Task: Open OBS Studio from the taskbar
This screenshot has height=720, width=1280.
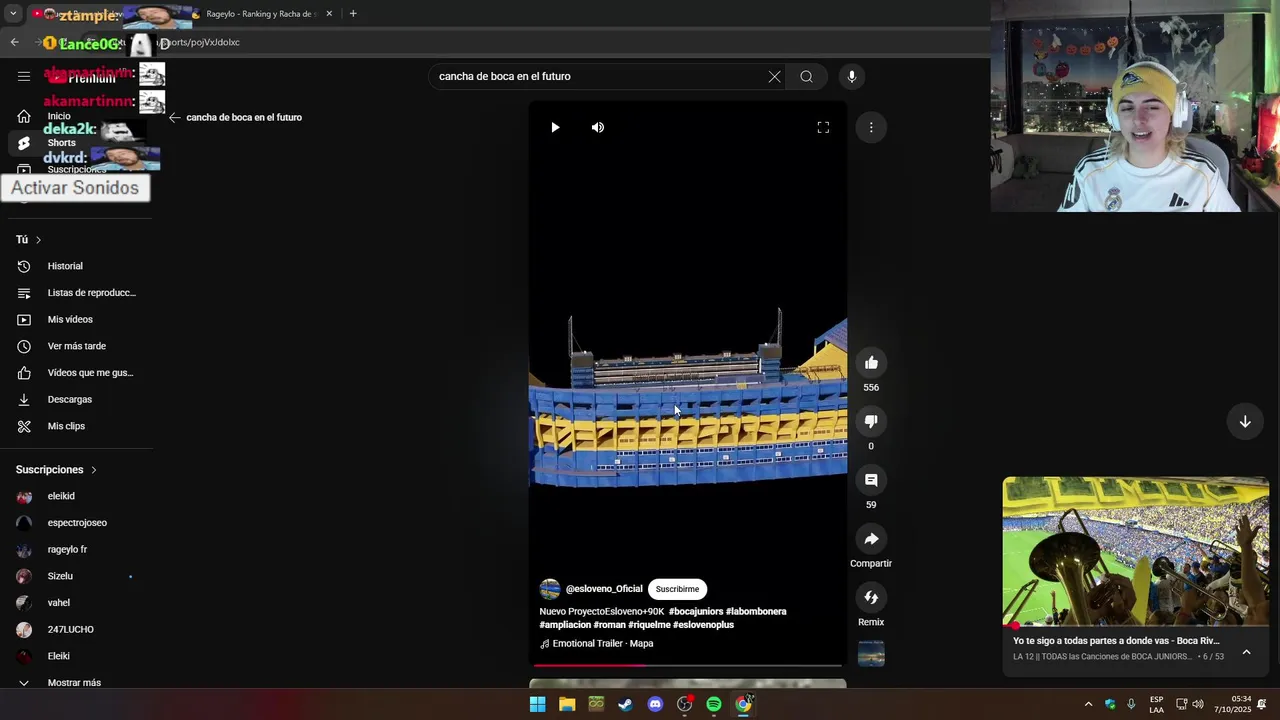Action: point(685,704)
